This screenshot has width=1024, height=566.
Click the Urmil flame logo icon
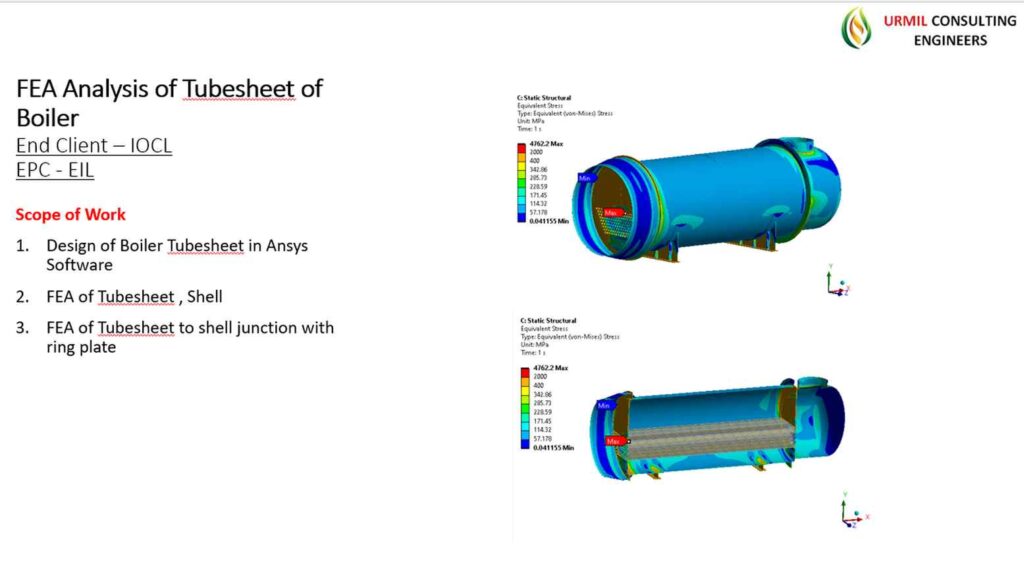[856, 28]
